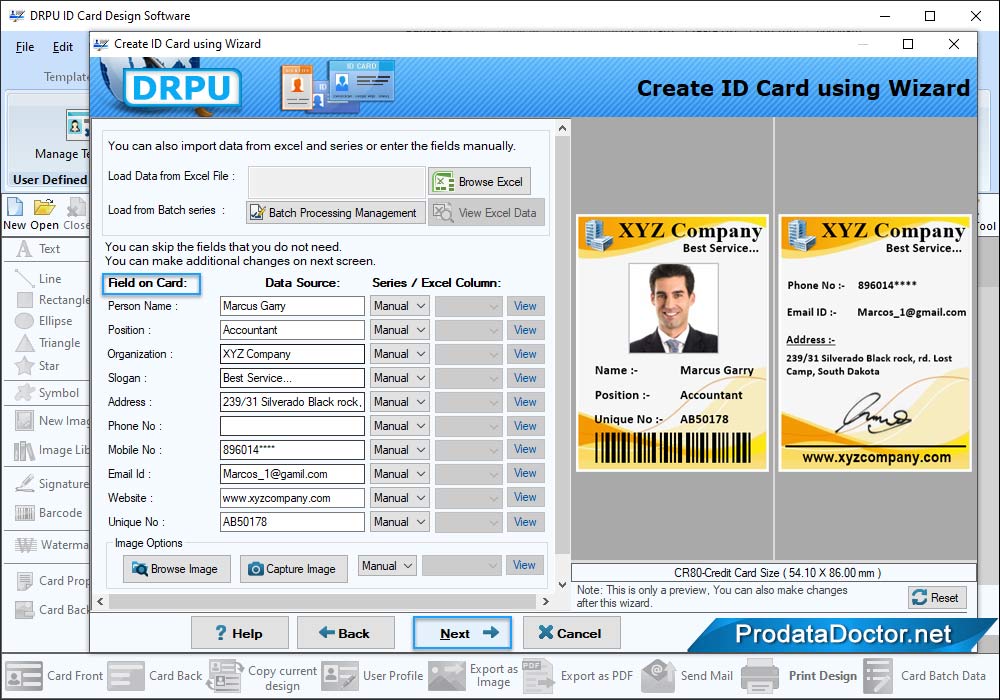
Task: Click the New Image tool icon
Action: [x=24, y=421]
